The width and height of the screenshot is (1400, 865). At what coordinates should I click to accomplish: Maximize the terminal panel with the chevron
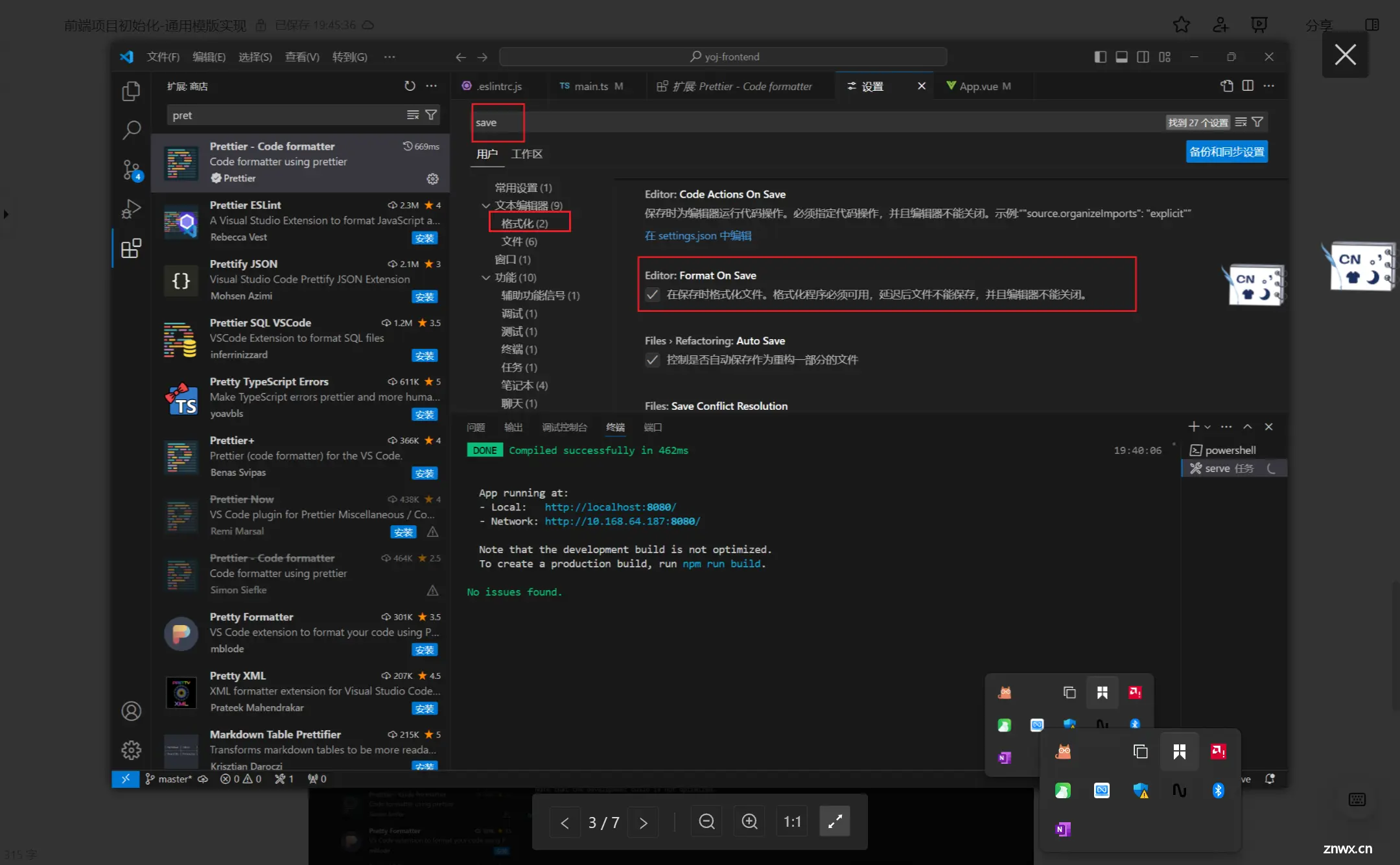1247,427
